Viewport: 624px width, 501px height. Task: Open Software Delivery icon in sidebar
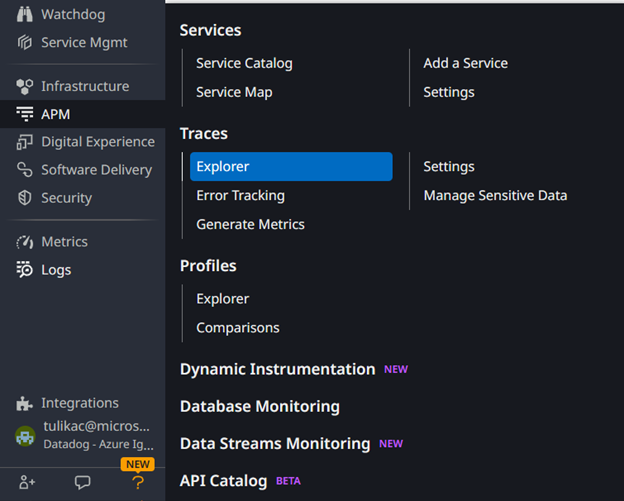pyautogui.click(x=25, y=170)
